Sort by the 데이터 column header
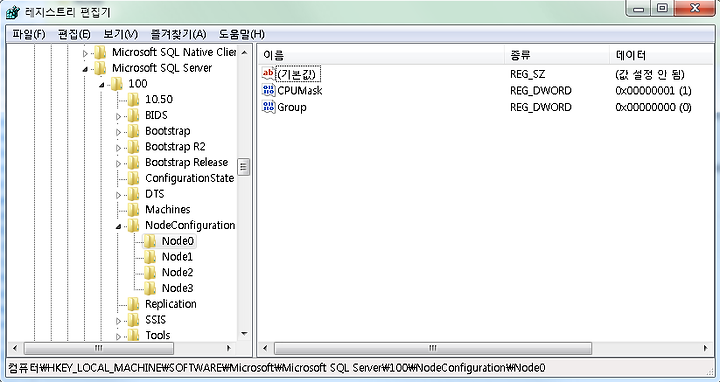This screenshot has height=382, width=720. [661, 56]
